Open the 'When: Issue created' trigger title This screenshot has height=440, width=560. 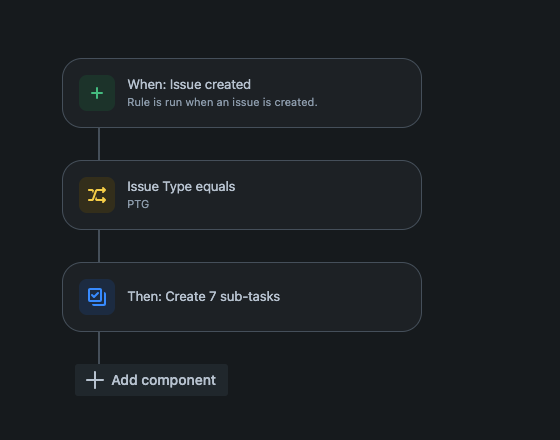tap(189, 85)
